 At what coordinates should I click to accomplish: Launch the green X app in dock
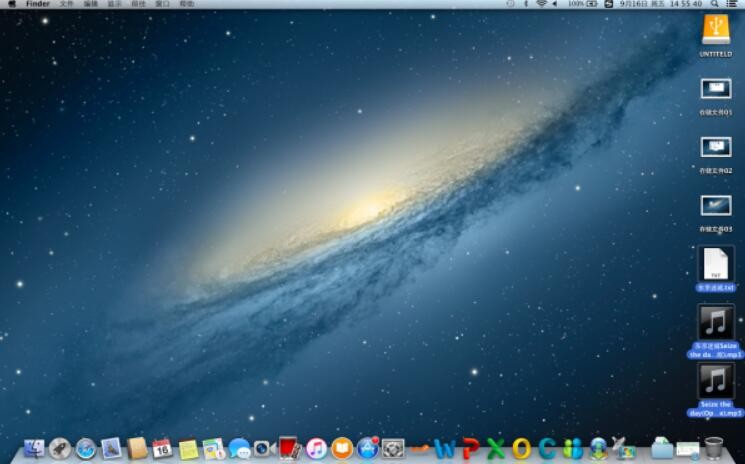click(x=496, y=448)
